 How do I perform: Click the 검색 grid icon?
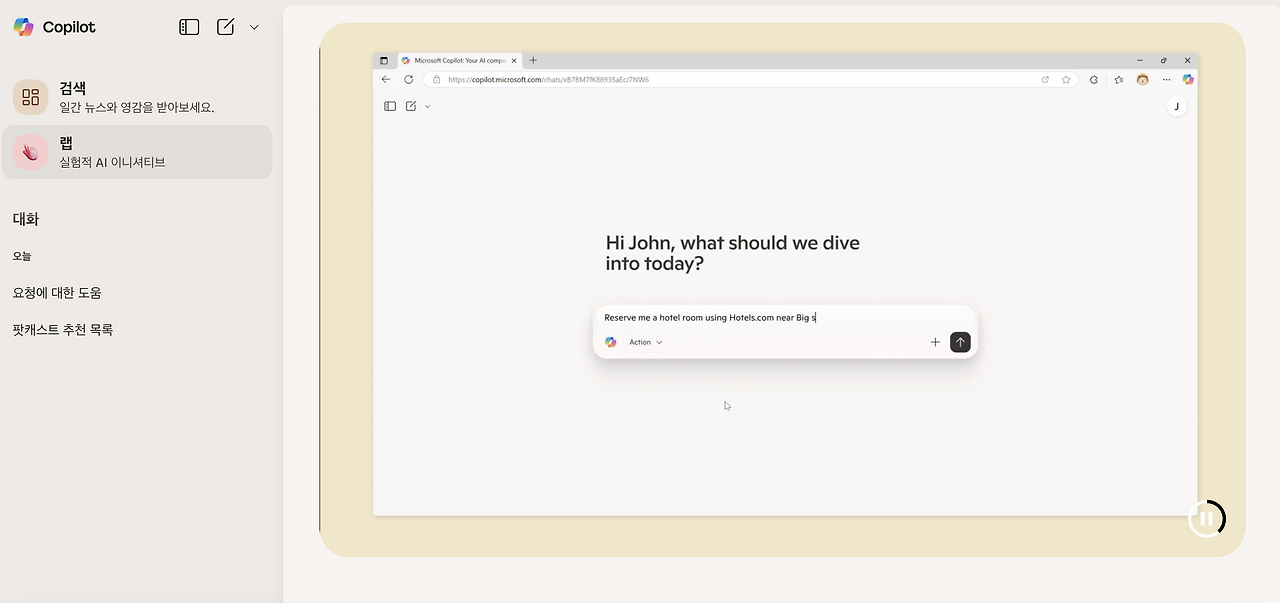point(30,97)
